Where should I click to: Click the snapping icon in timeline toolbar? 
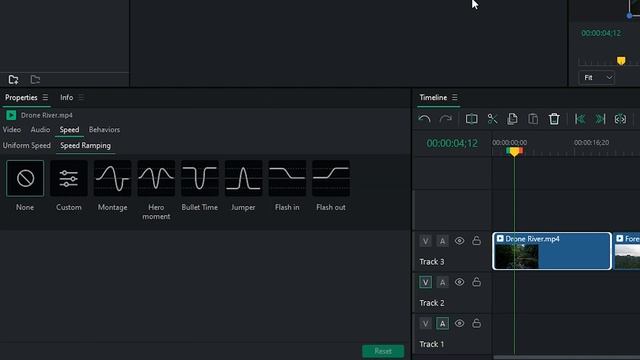pyautogui.click(x=471, y=119)
